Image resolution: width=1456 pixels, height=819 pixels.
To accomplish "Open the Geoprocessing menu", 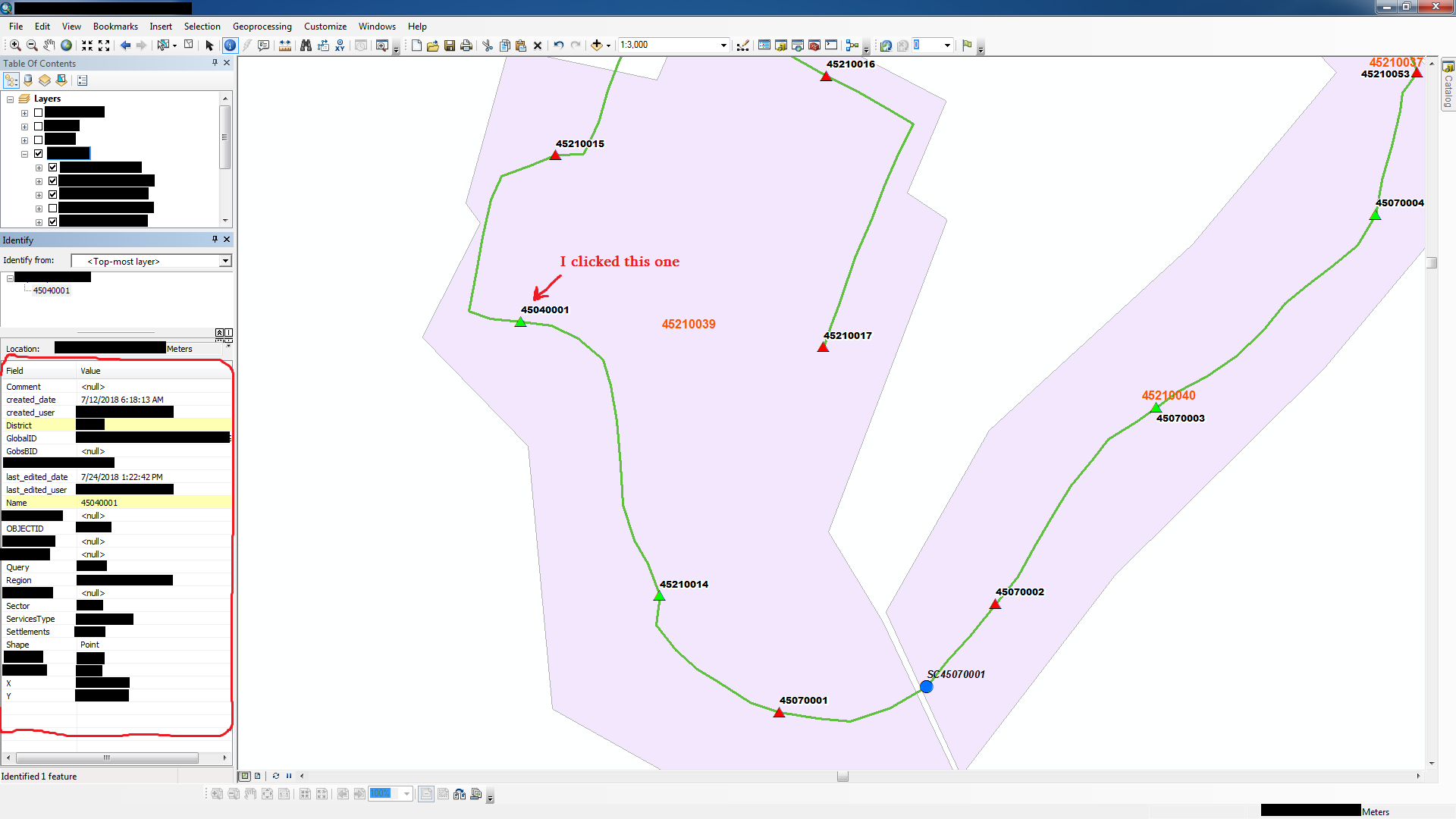I will 262,26.
